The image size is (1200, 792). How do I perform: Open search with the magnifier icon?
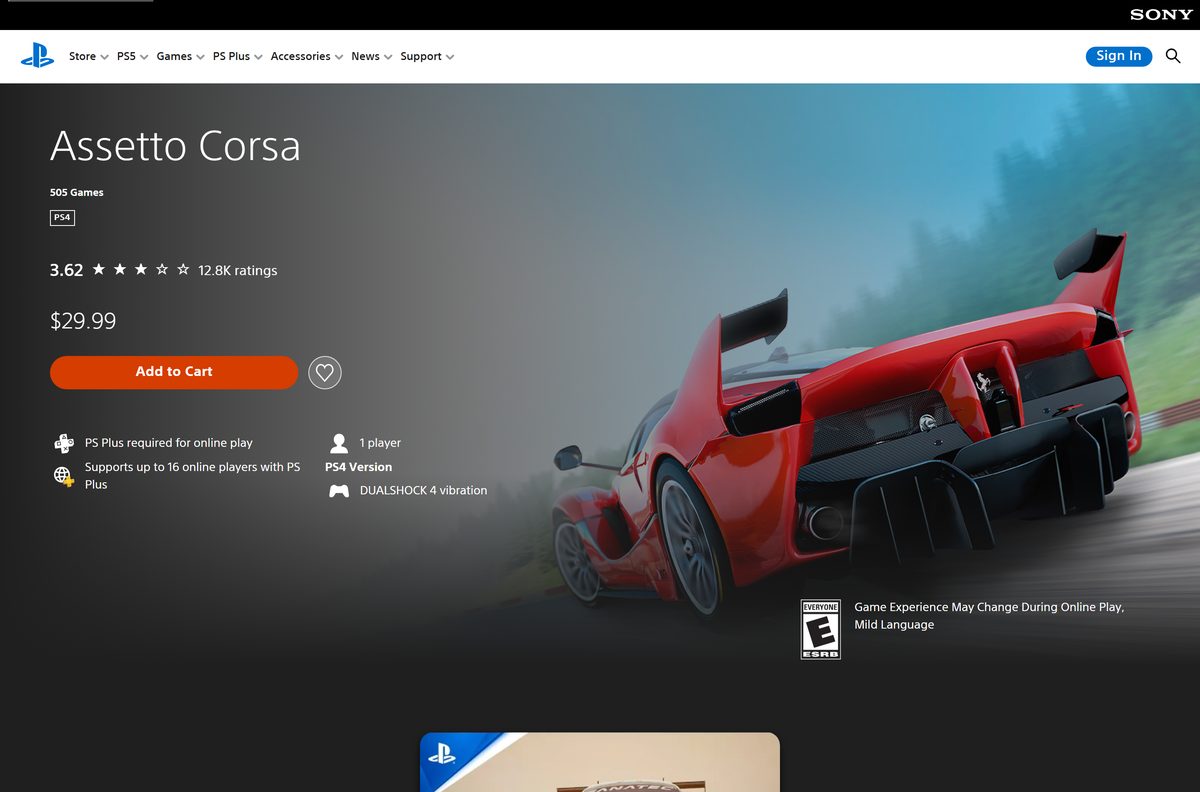coord(1173,56)
